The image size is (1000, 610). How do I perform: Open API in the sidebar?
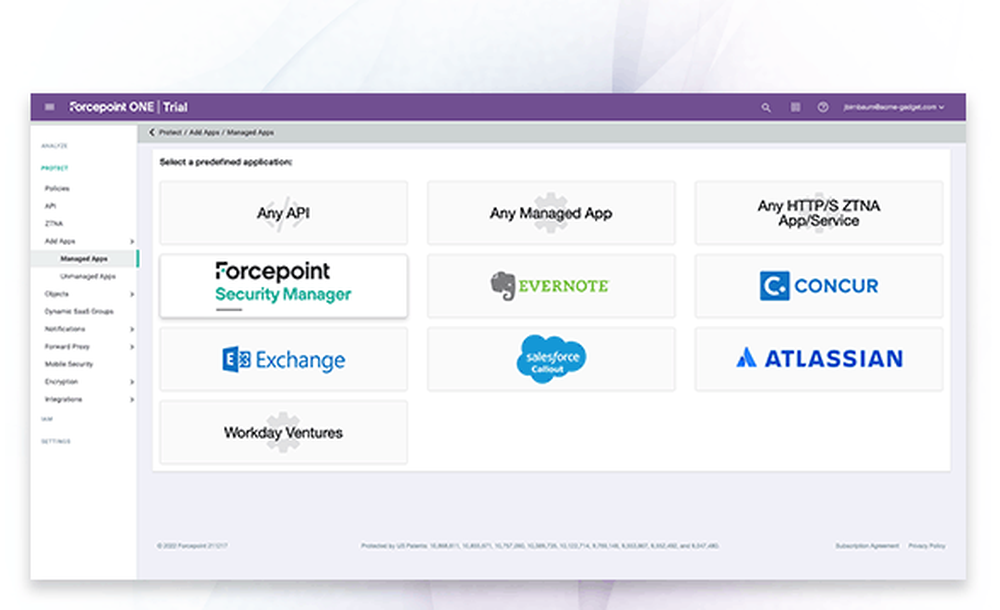(50, 206)
